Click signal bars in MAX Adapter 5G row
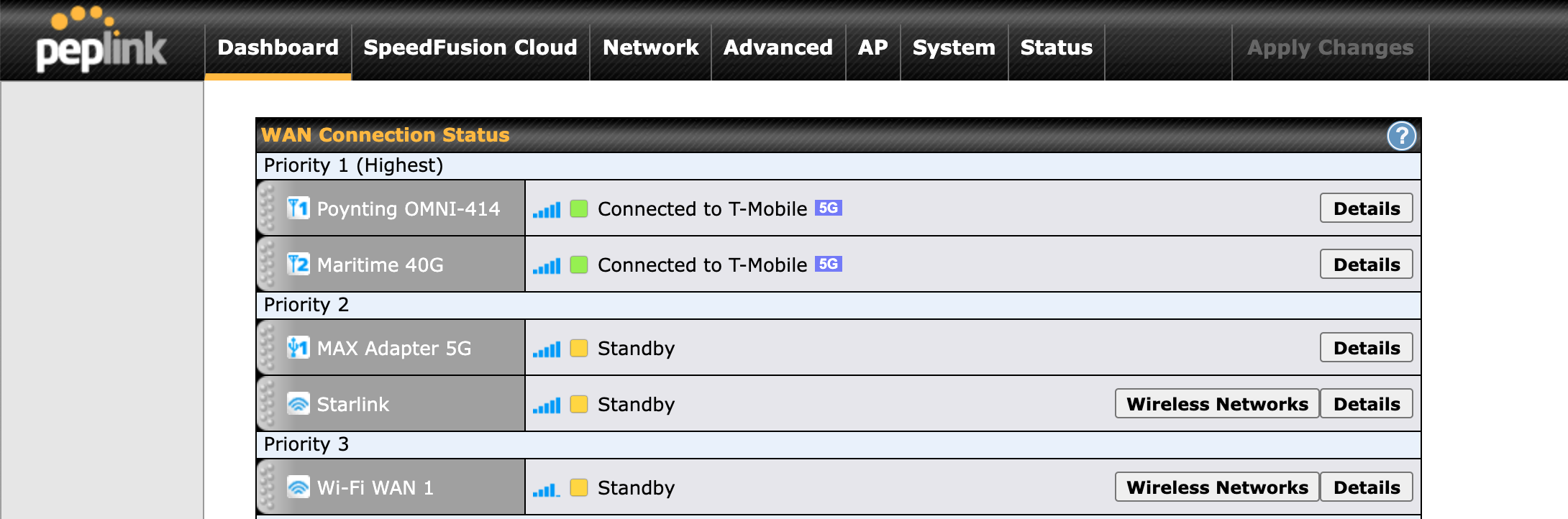This screenshot has width=1568, height=519. coord(547,349)
